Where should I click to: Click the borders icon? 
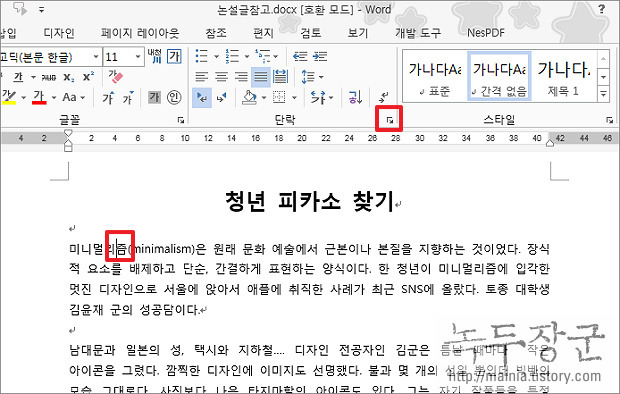coord(279,97)
